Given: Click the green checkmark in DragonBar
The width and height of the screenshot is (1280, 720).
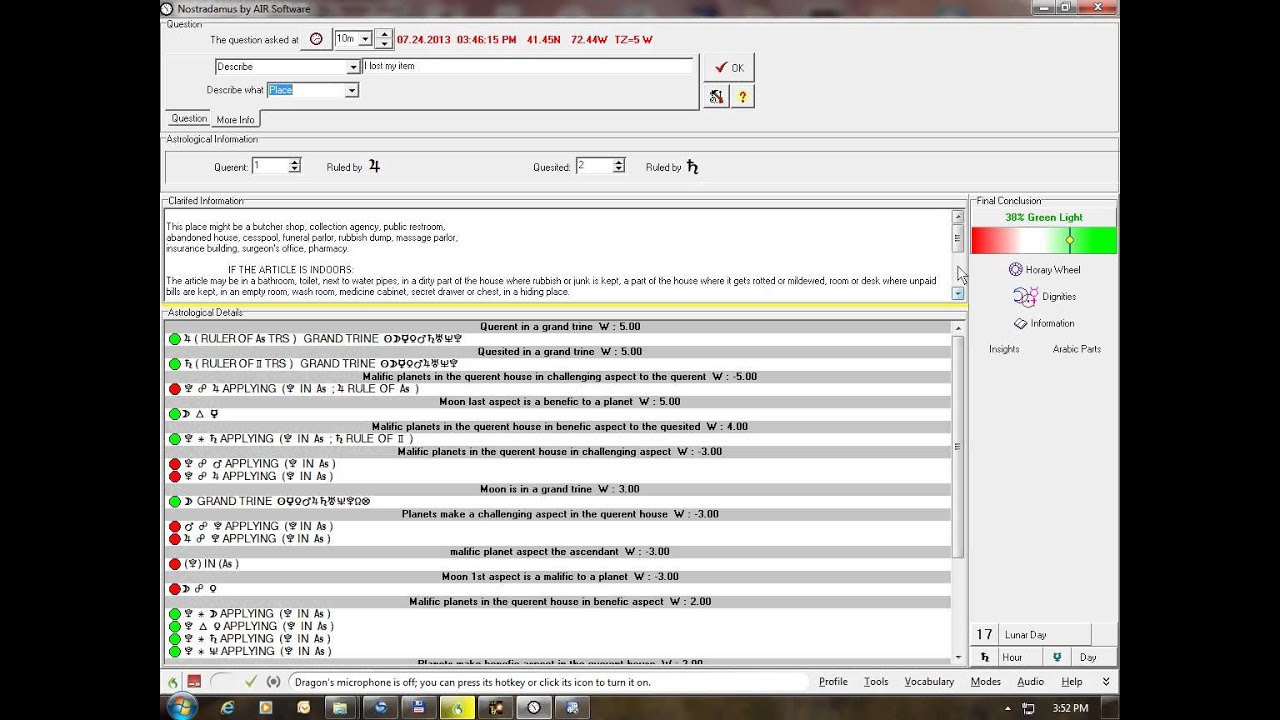Looking at the screenshot, I should [250, 682].
